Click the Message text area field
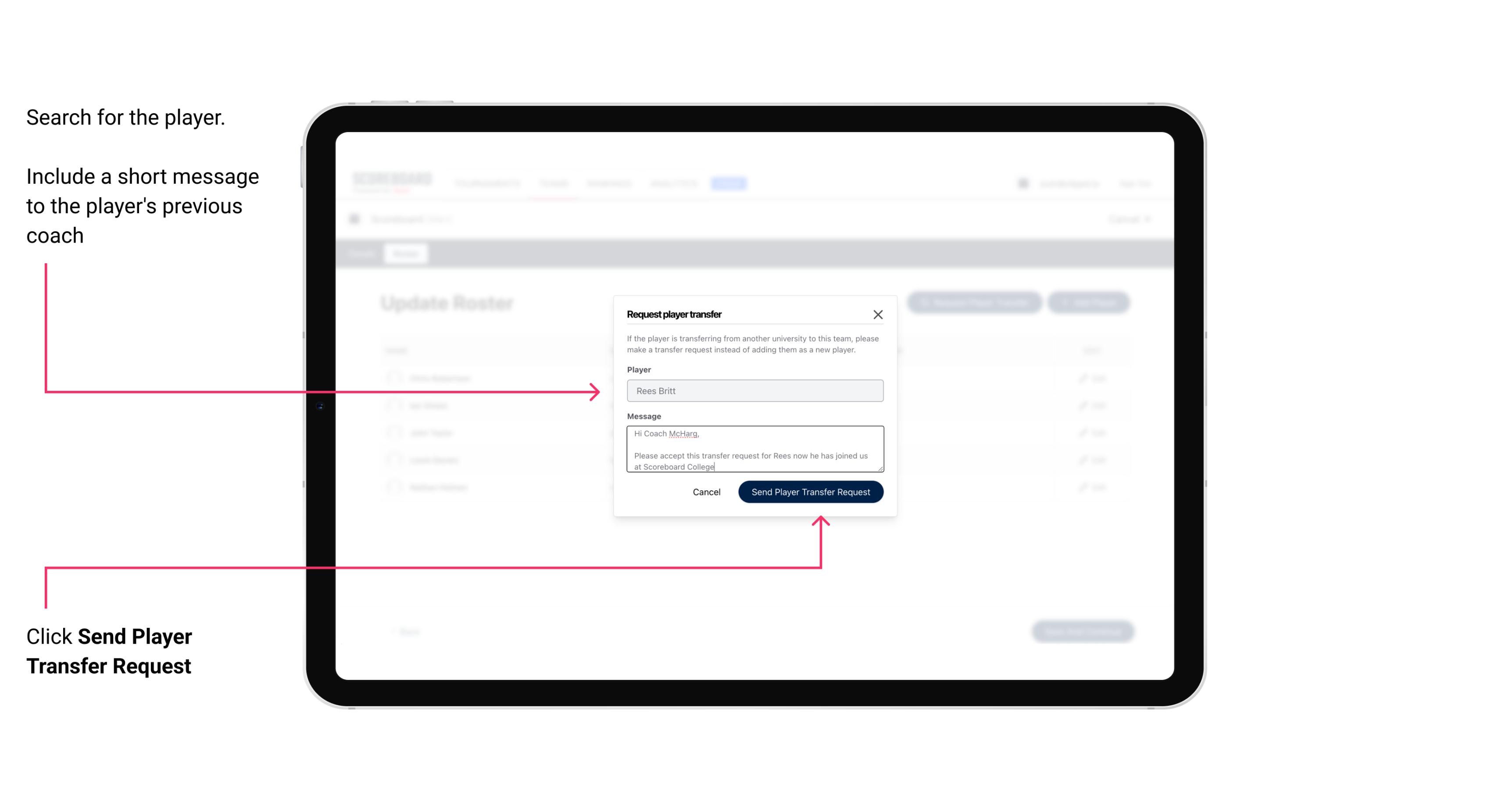1509x812 pixels. (x=753, y=449)
